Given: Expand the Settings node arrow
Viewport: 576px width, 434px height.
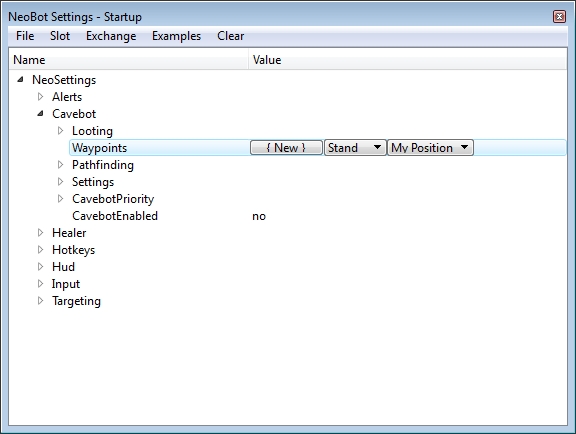Looking at the screenshot, I should 60,182.
